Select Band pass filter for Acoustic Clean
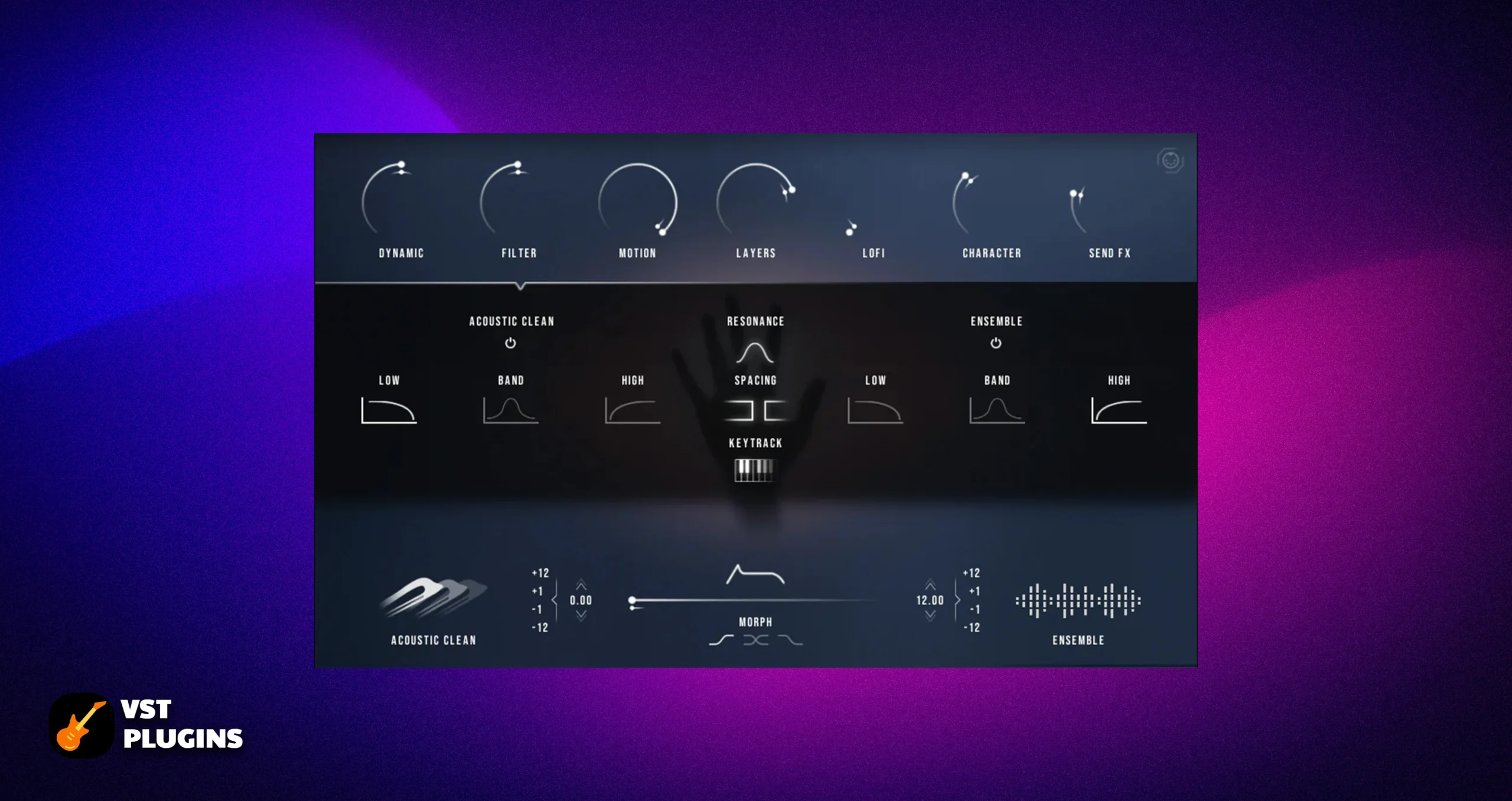The height and width of the screenshot is (801, 1512). click(x=510, y=411)
